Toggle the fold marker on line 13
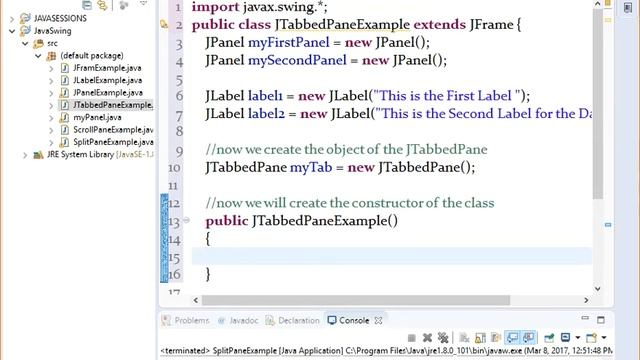 186,220
